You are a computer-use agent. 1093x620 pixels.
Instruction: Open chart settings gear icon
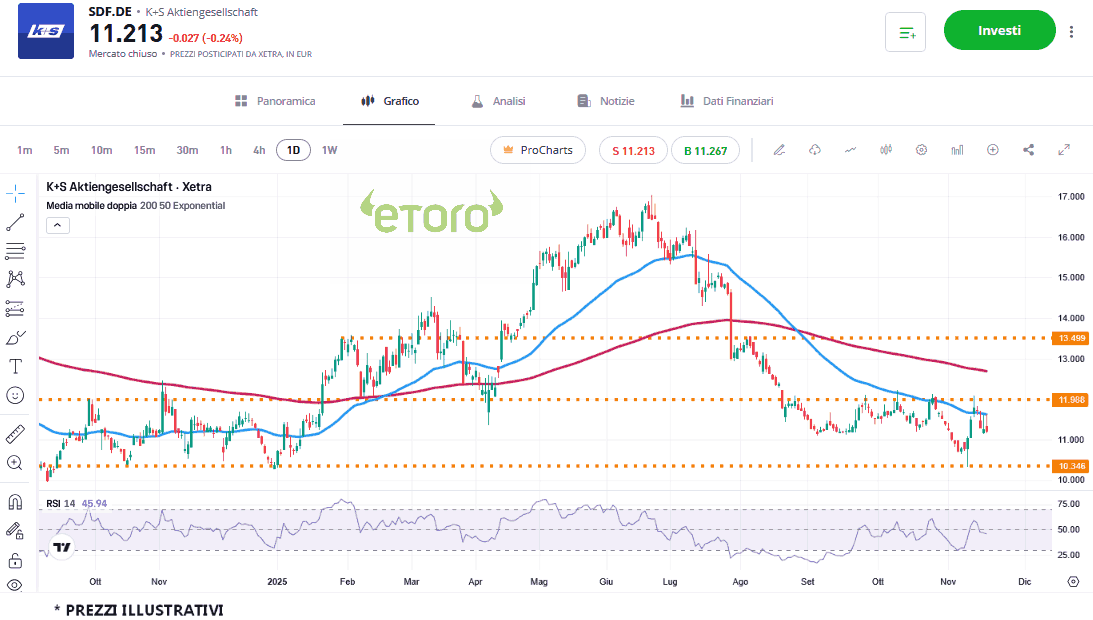pos(922,150)
